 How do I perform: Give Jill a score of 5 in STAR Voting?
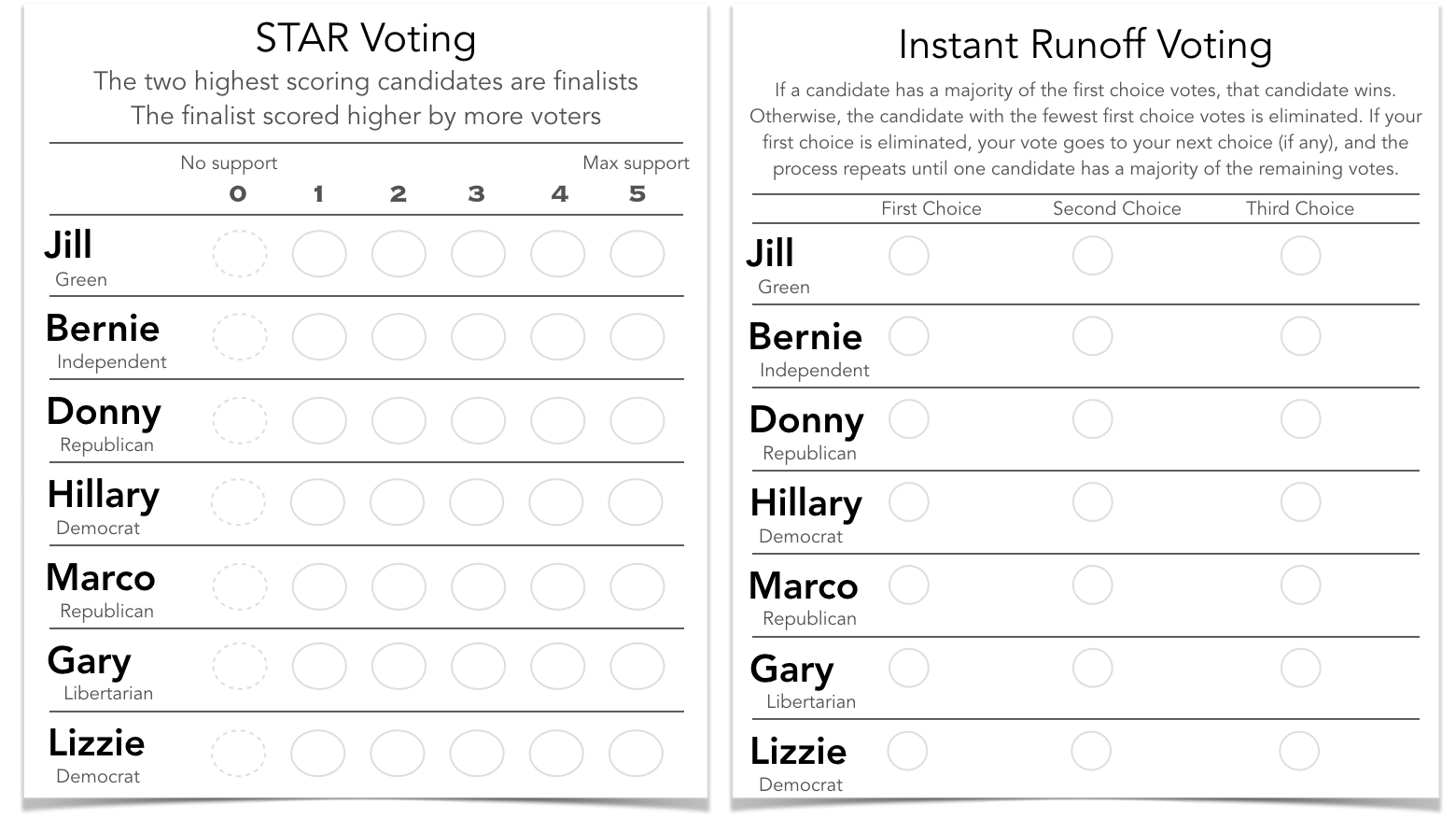pyautogui.click(x=637, y=254)
